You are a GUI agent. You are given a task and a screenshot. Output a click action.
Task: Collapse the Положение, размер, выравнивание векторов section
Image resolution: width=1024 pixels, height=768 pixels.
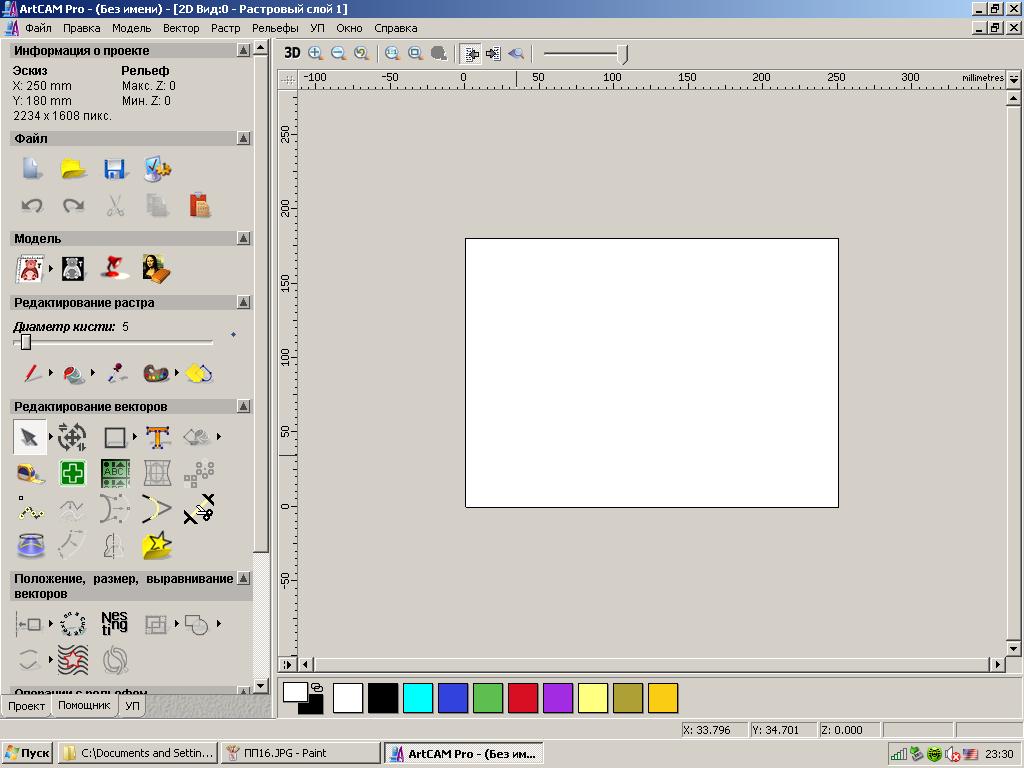point(243,578)
